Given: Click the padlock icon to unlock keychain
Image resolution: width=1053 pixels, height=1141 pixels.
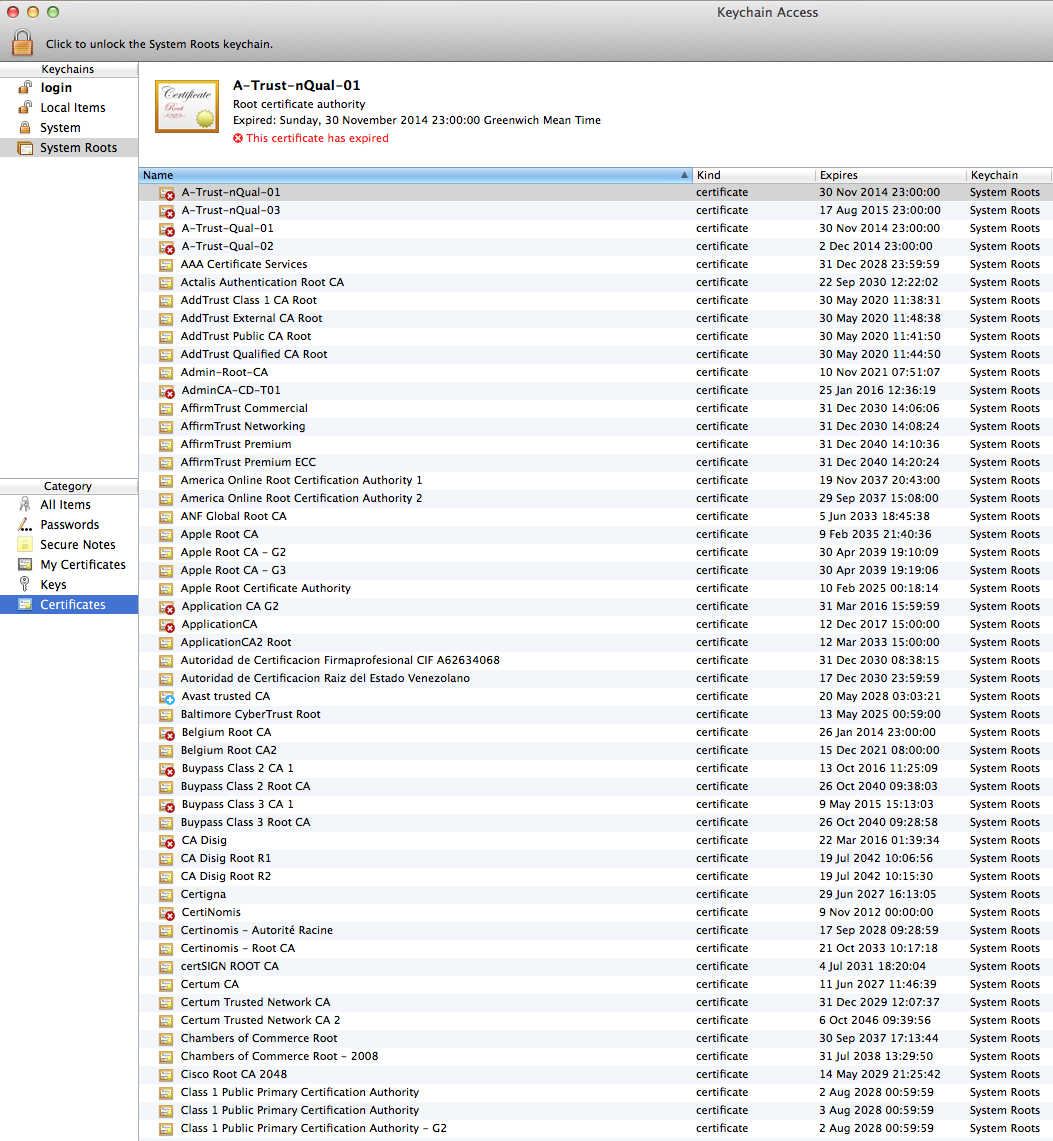Looking at the screenshot, I should point(23,42).
